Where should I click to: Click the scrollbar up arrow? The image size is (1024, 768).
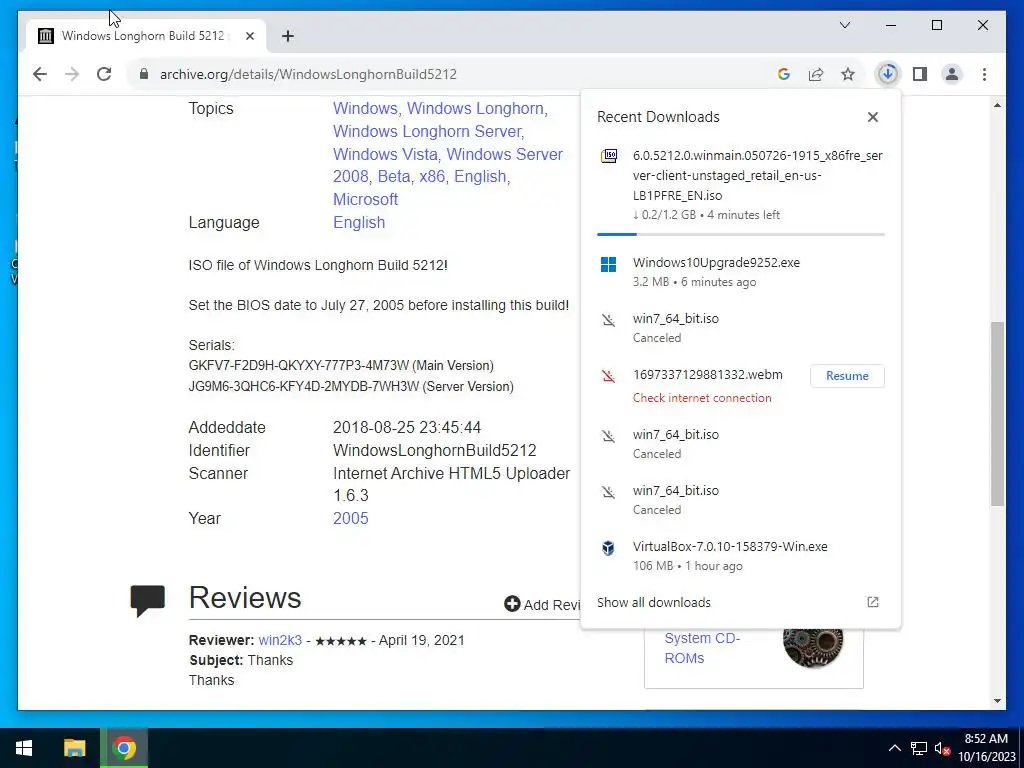pos(997,104)
